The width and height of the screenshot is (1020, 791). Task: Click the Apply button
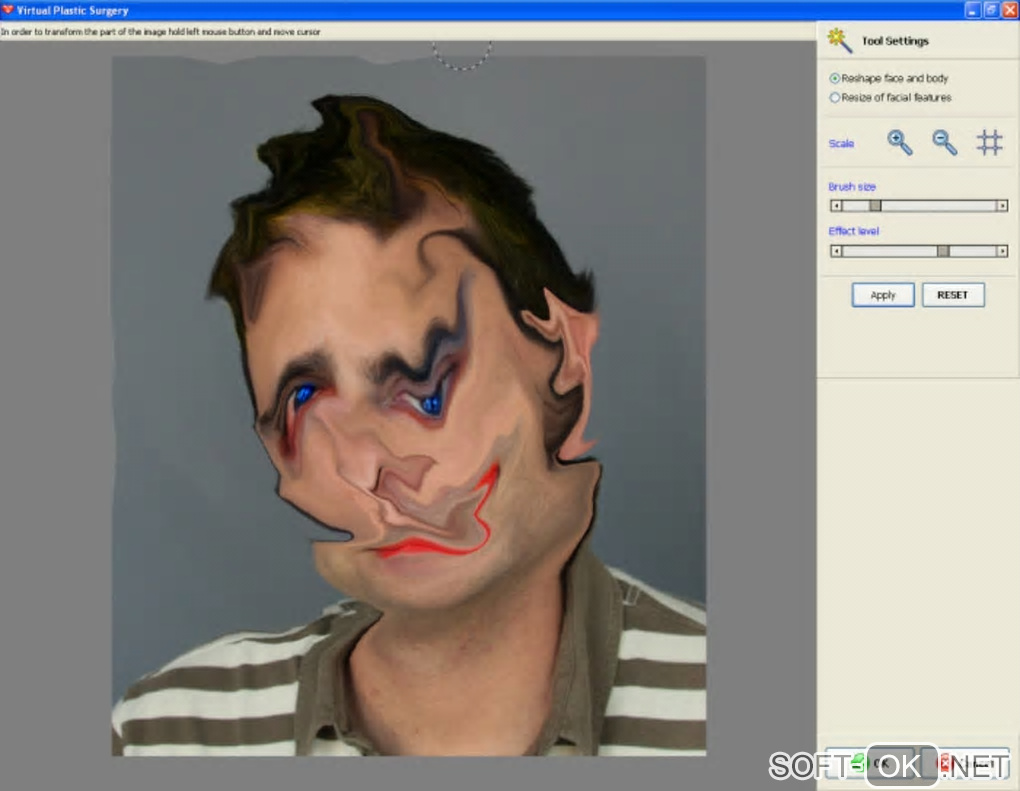[x=883, y=295]
